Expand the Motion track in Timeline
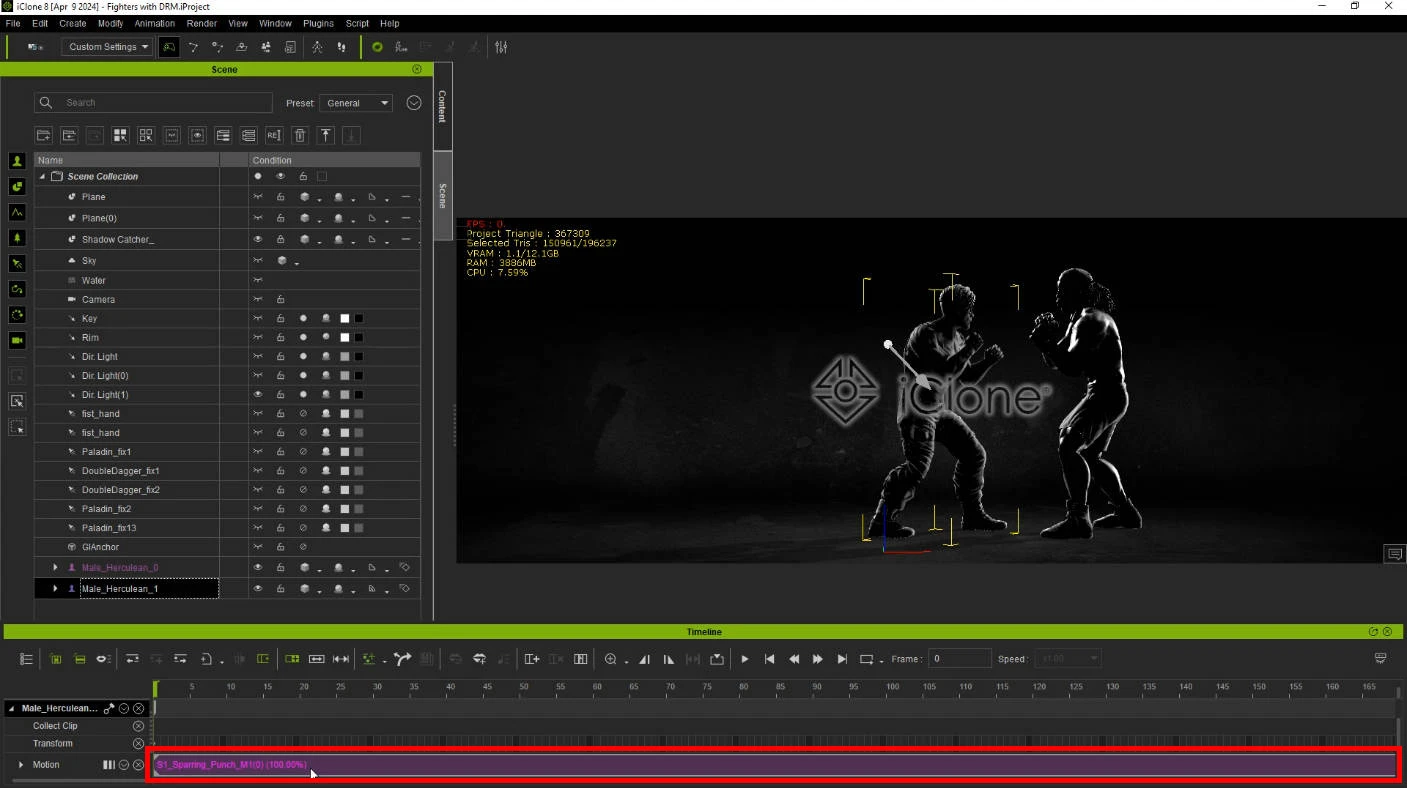The image size is (1407, 788). [x=21, y=765]
